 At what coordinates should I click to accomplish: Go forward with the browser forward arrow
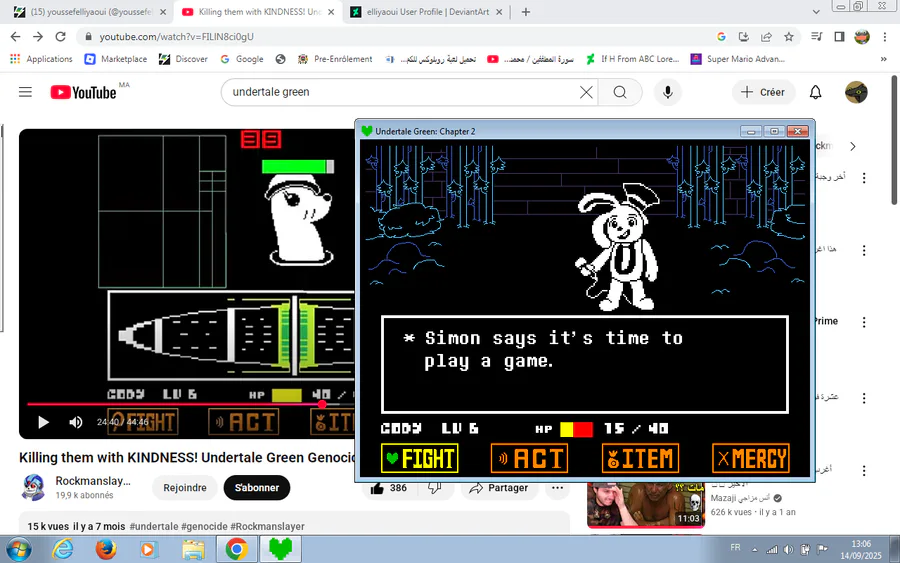(38, 37)
